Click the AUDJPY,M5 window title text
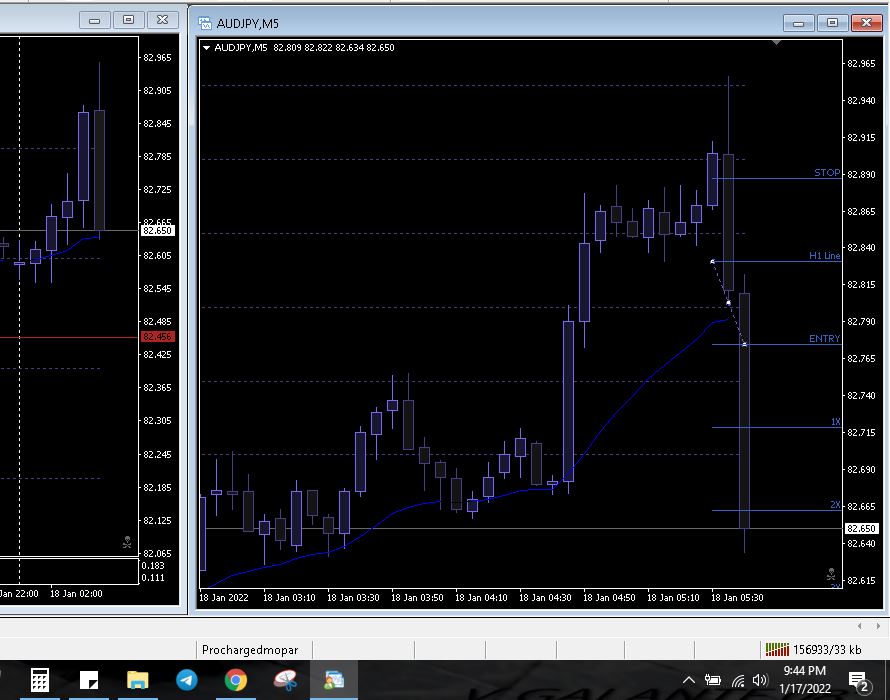 247,23
